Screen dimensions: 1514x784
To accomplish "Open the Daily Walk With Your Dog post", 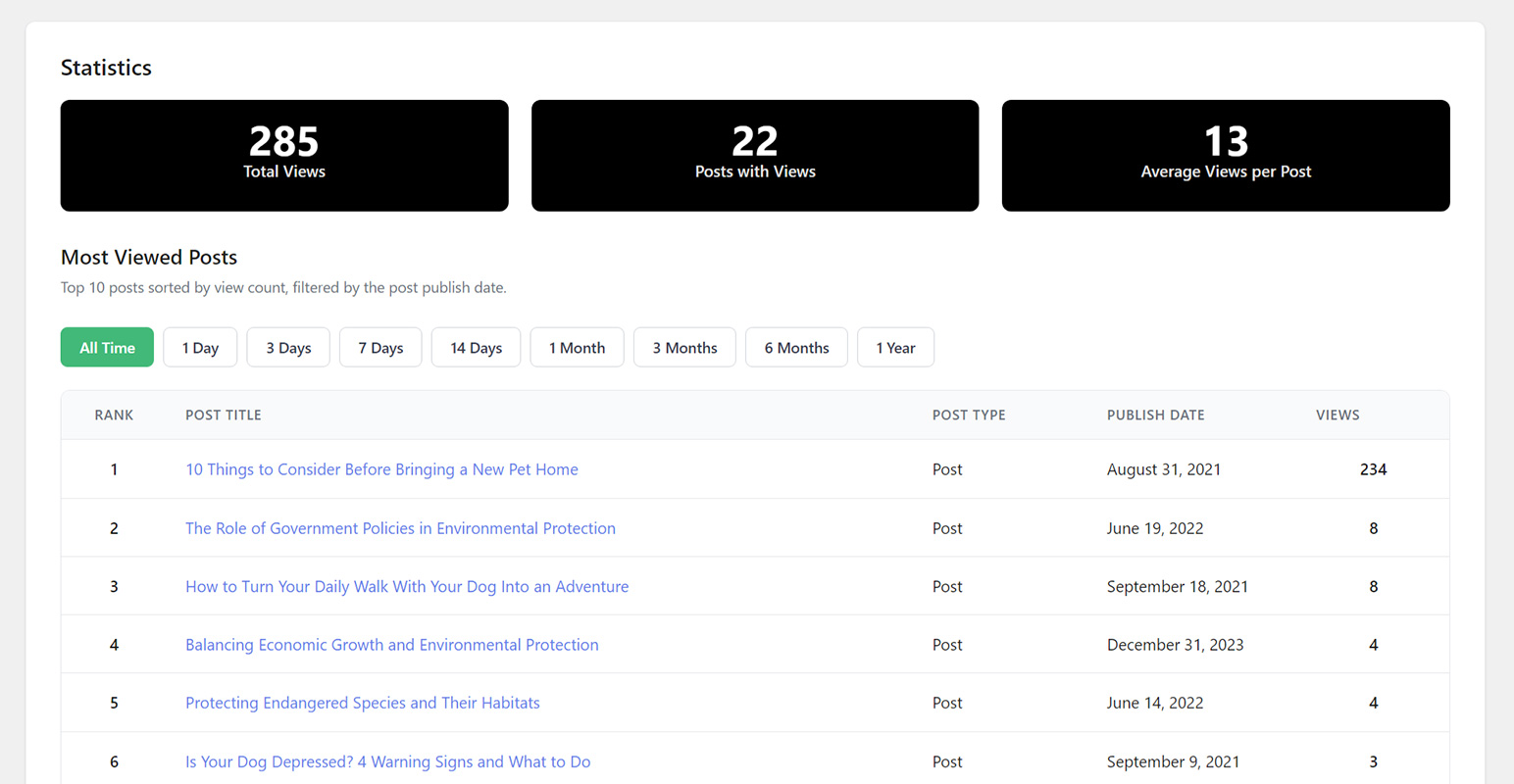I will (407, 587).
